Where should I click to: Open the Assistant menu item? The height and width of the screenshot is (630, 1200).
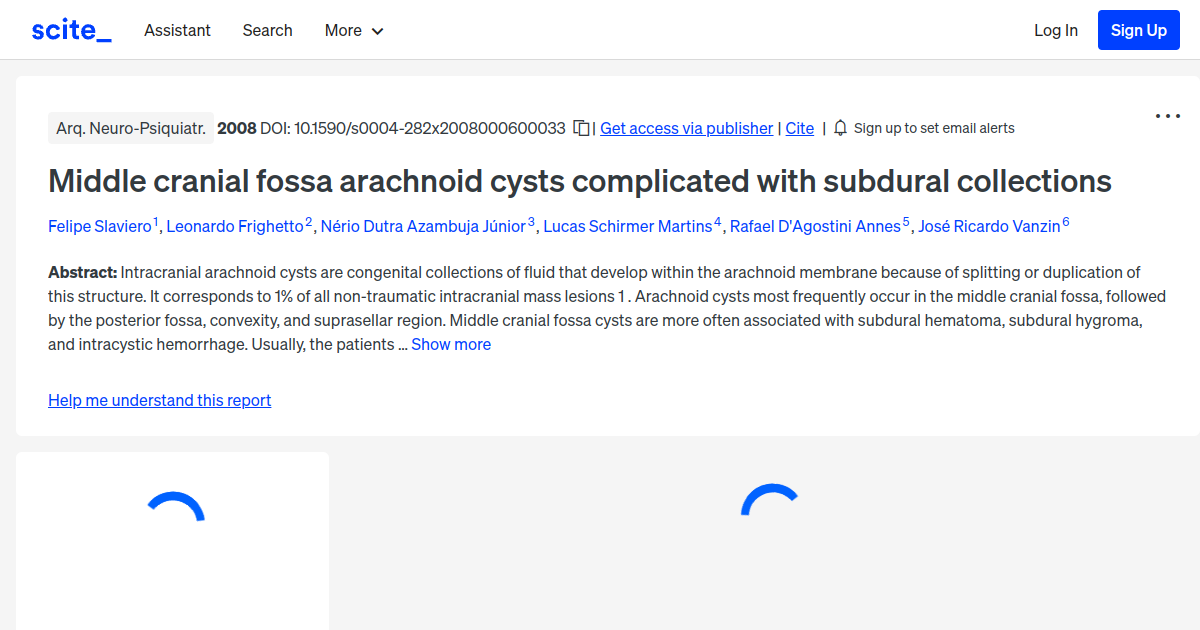click(177, 30)
